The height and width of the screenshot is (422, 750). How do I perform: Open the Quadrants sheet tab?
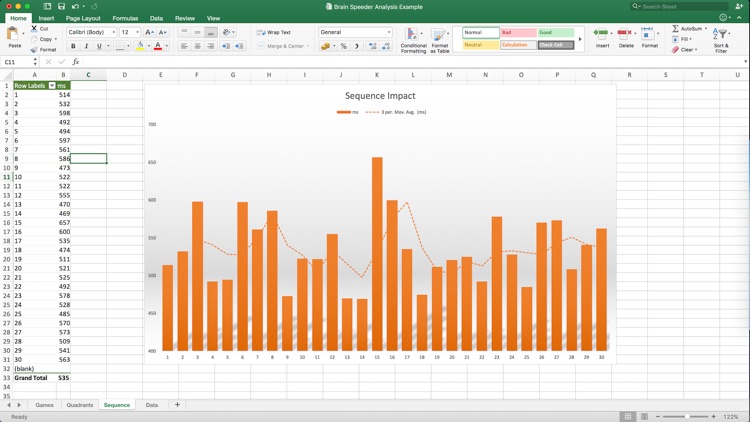80,405
